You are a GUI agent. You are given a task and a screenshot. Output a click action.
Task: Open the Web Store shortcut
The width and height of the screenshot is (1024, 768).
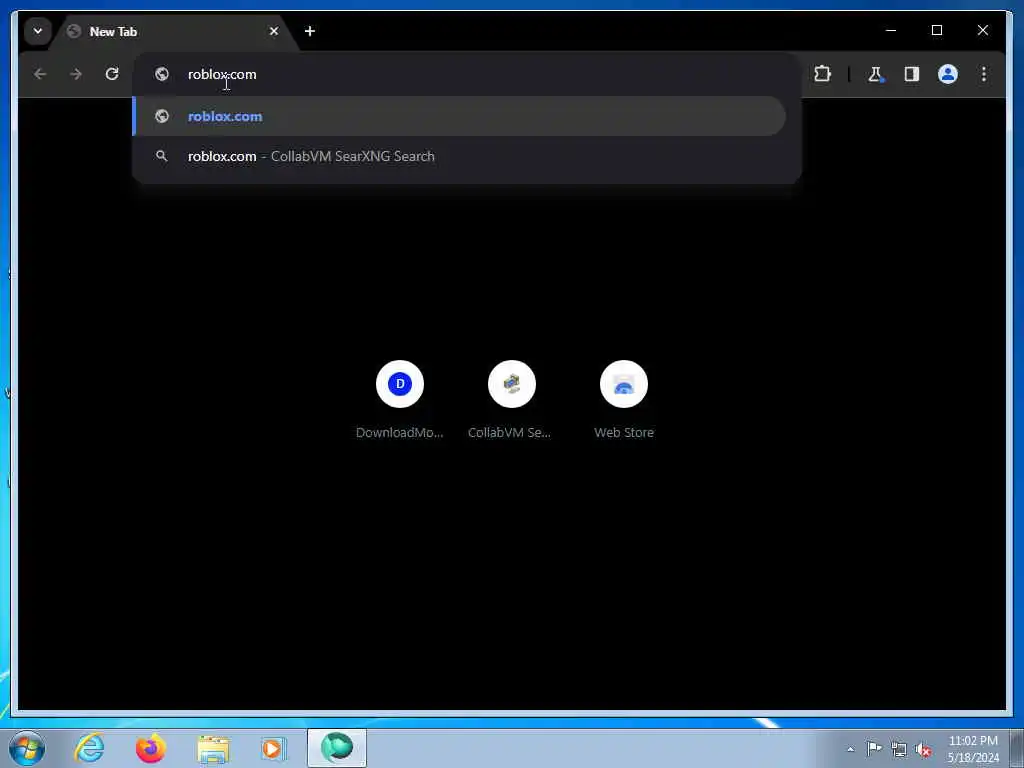coord(624,400)
